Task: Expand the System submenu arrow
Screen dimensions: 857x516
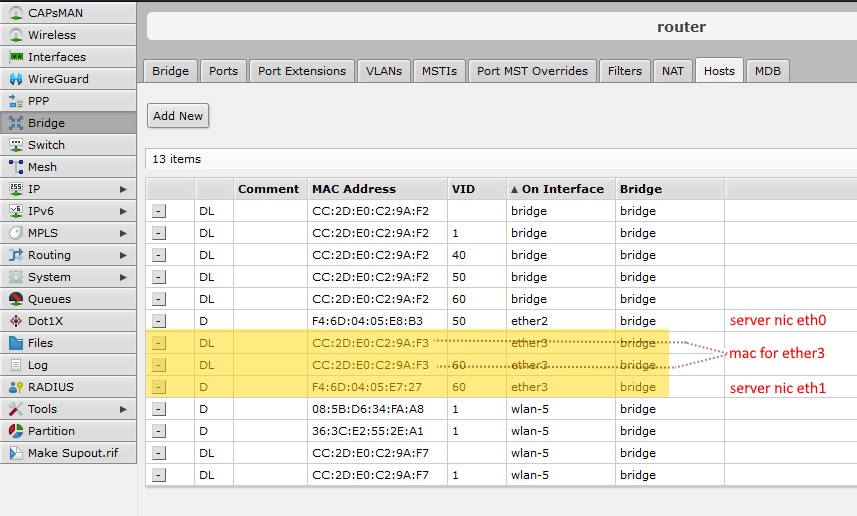Action: coord(123,277)
